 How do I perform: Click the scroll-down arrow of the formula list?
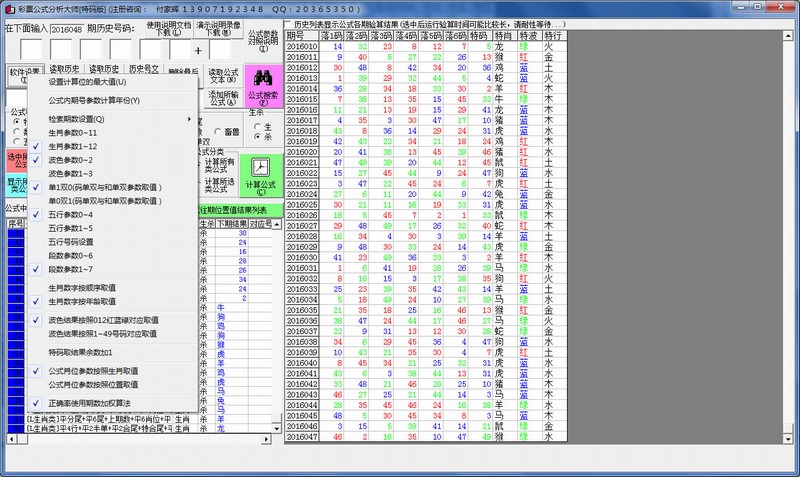point(277,427)
